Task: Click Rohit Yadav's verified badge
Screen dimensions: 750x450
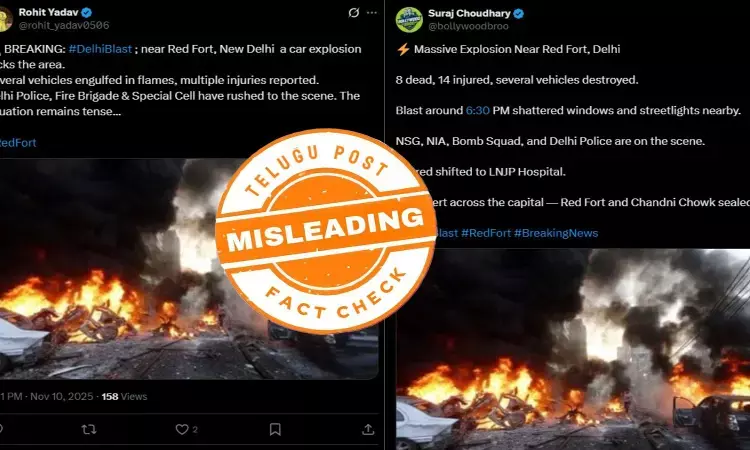Action: tap(87, 12)
